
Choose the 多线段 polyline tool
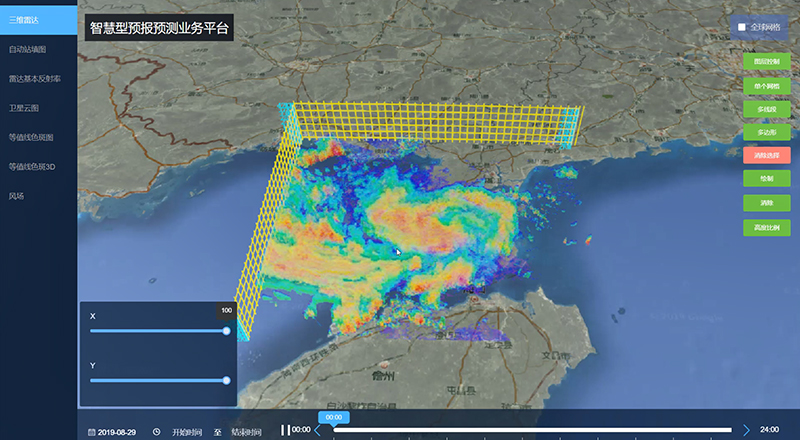[767, 108]
